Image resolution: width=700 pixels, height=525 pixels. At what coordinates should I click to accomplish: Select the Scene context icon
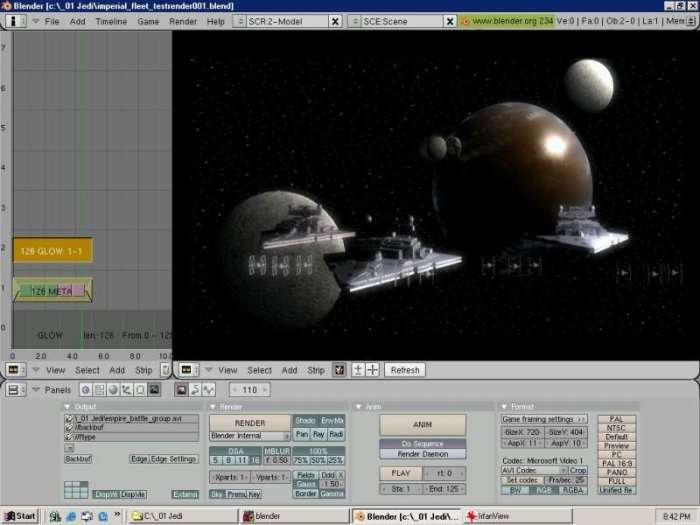click(x=154, y=390)
